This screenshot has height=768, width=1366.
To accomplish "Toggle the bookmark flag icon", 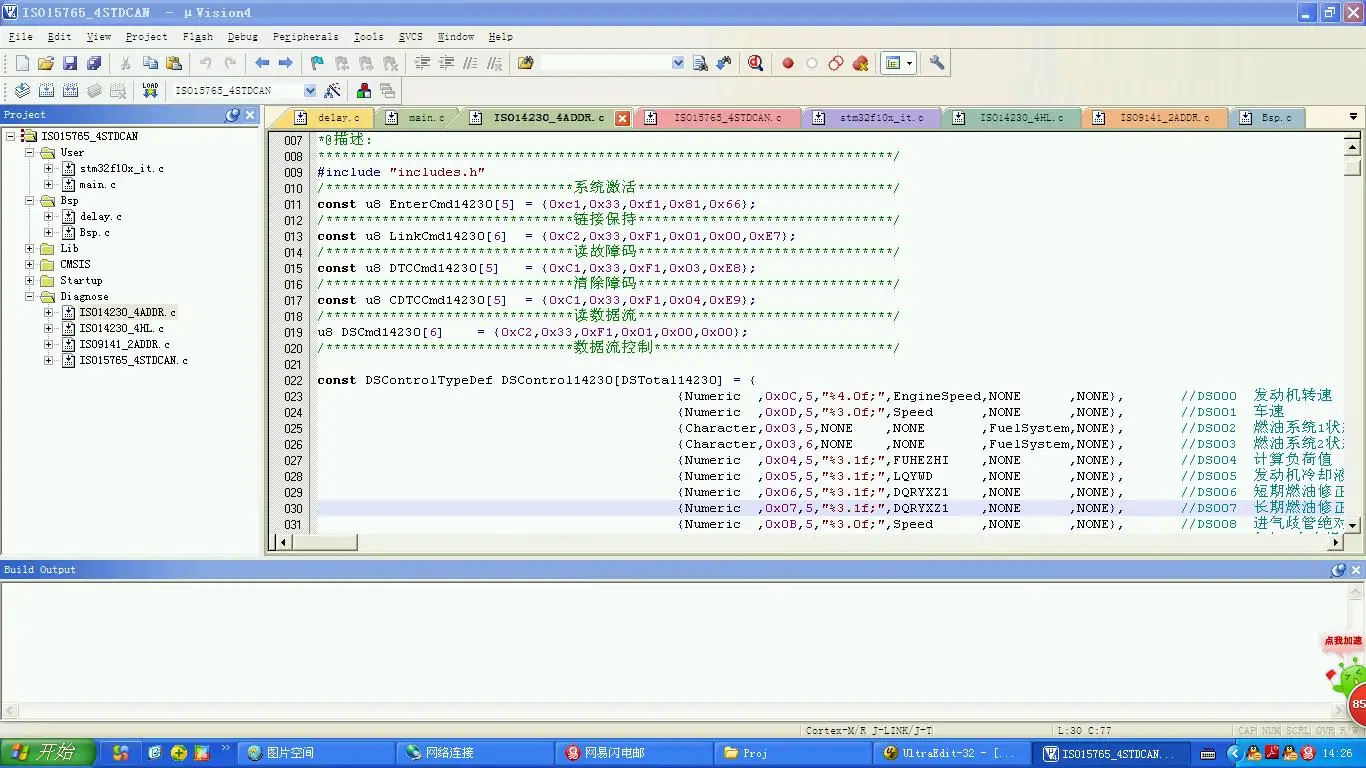I will pyautogui.click(x=317, y=63).
